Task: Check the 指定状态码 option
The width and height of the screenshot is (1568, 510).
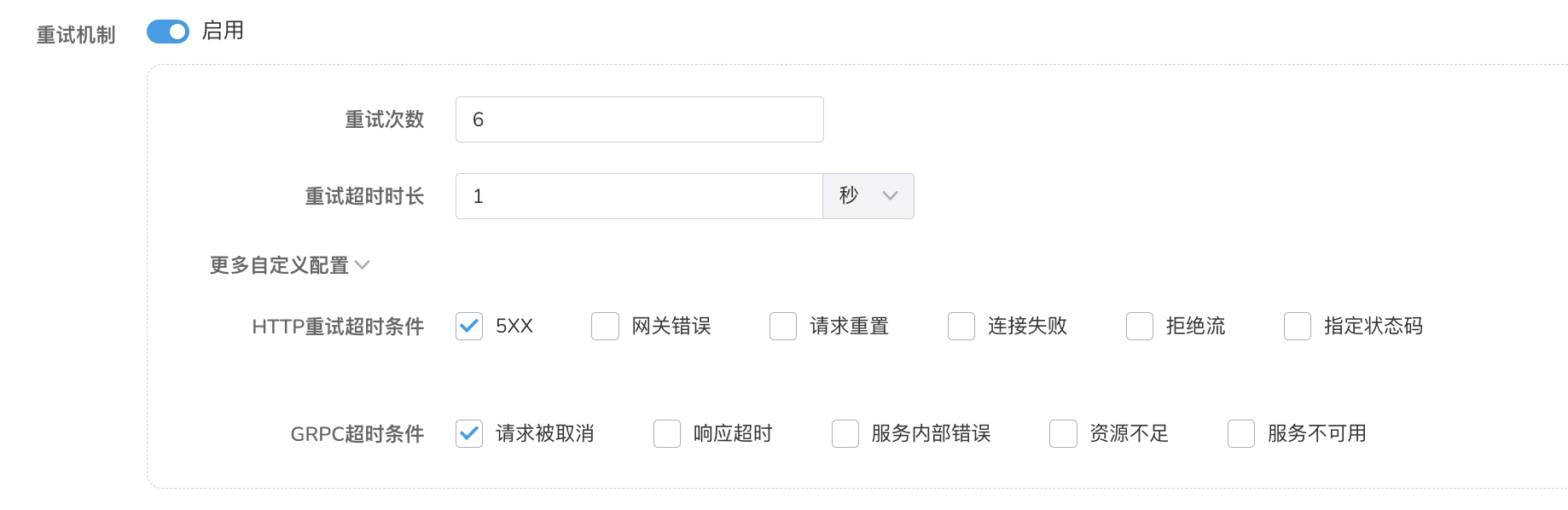Action: 1298,326
